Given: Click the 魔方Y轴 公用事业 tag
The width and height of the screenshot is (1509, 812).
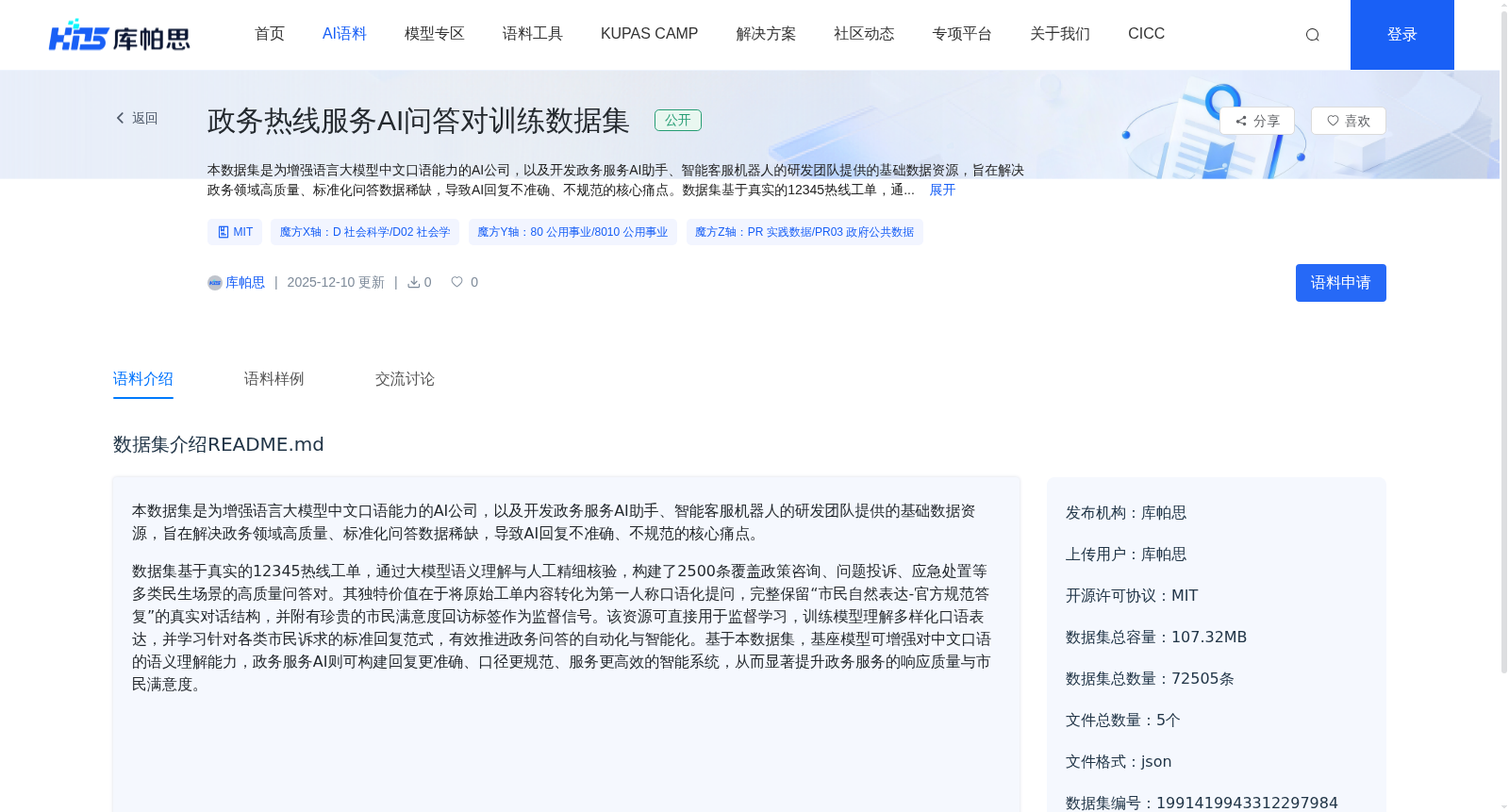Looking at the screenshot, I should (572, 232).
